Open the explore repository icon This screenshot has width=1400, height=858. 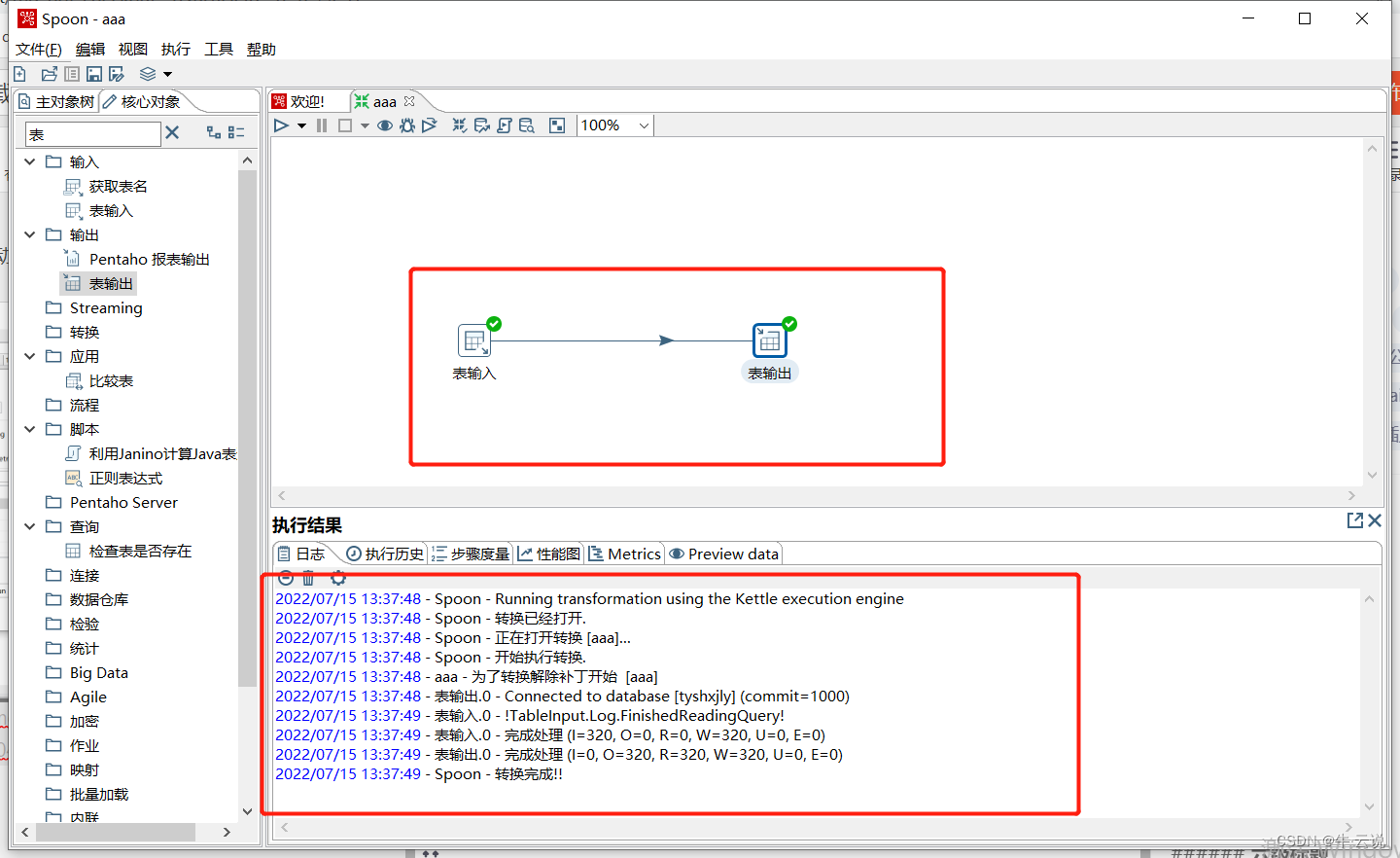[72, 74]
